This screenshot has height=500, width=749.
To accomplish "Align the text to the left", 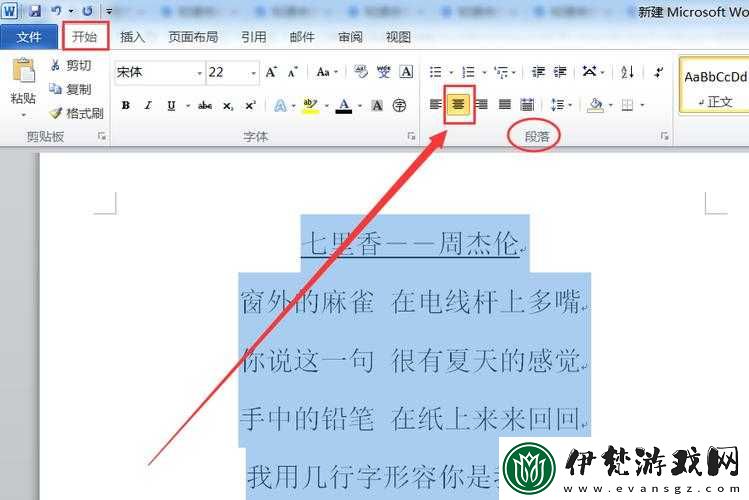I will (435, 104).
